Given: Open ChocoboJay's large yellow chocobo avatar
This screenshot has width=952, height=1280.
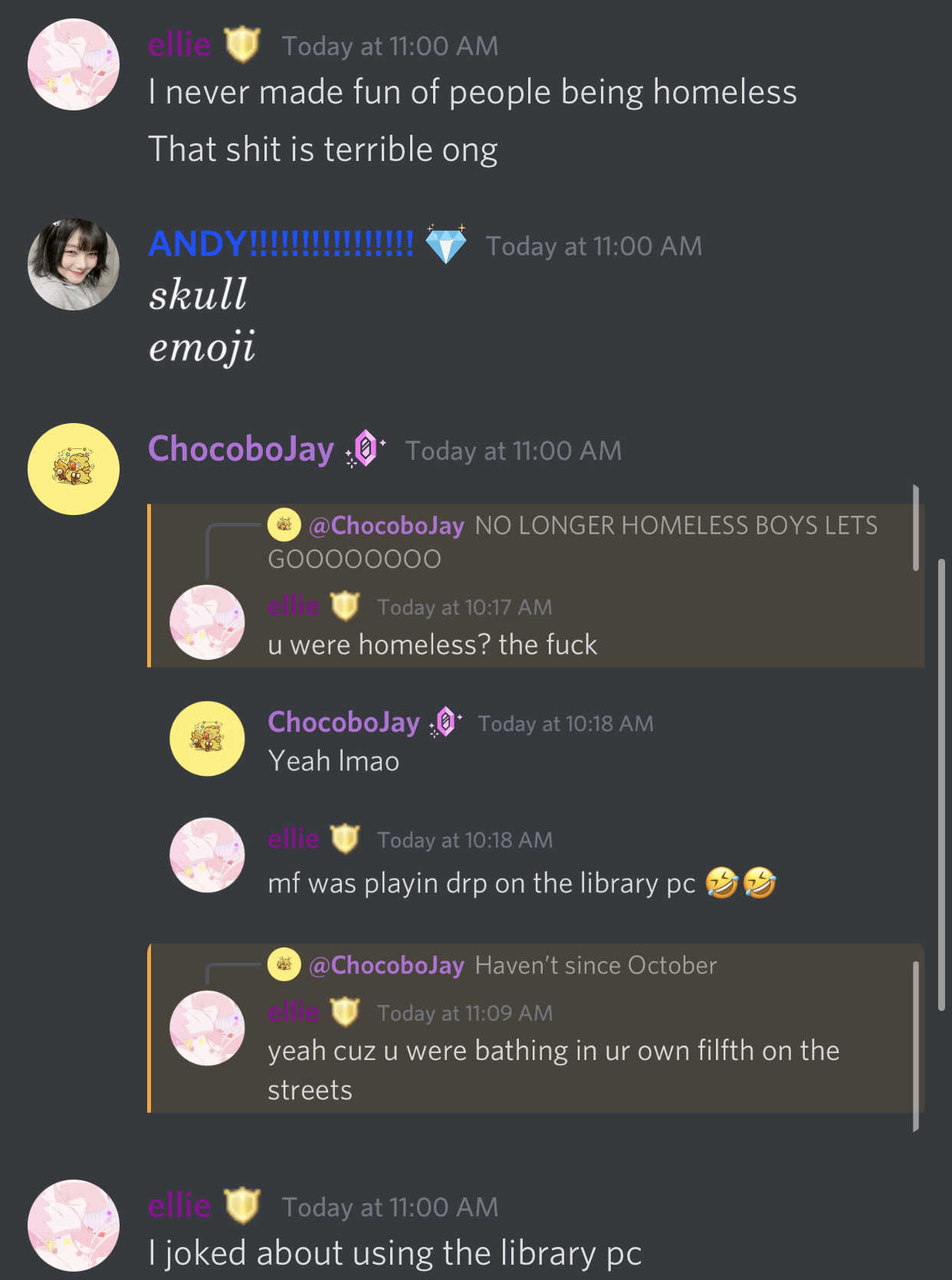Looking at the screenshot, I should coord(74,469).
